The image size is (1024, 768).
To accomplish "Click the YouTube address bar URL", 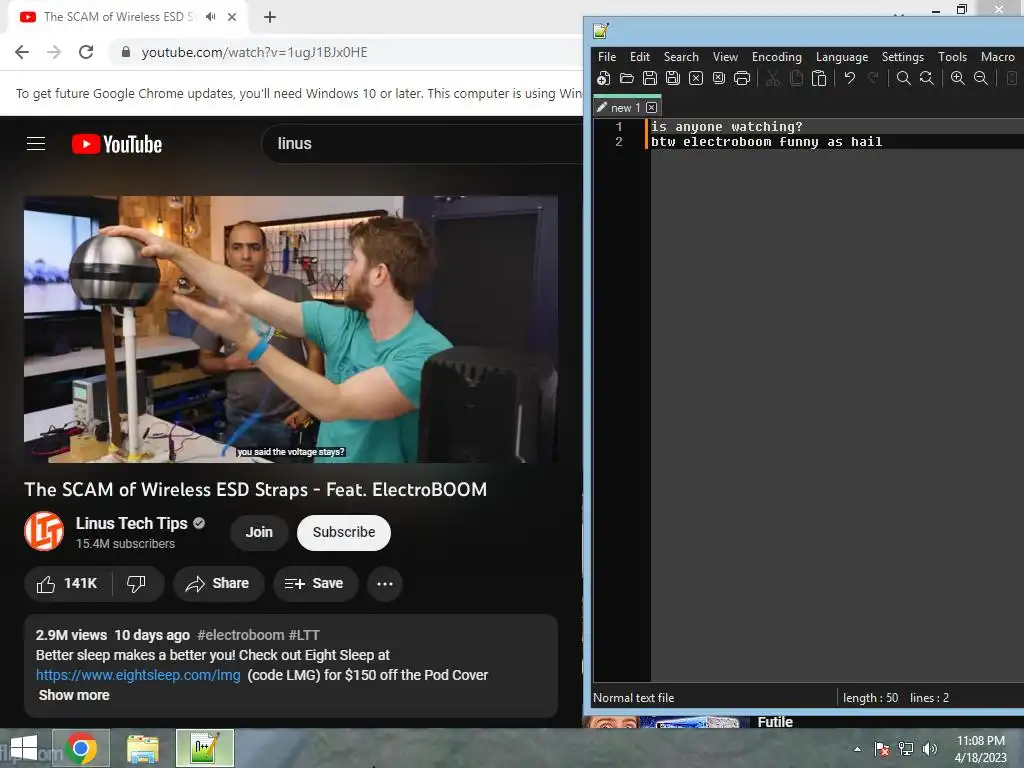I will coord(254,52).
